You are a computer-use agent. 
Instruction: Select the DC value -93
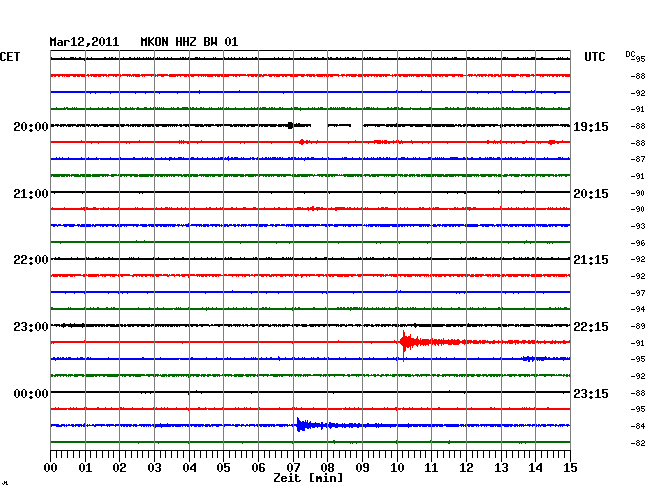[x=638, y=226]
